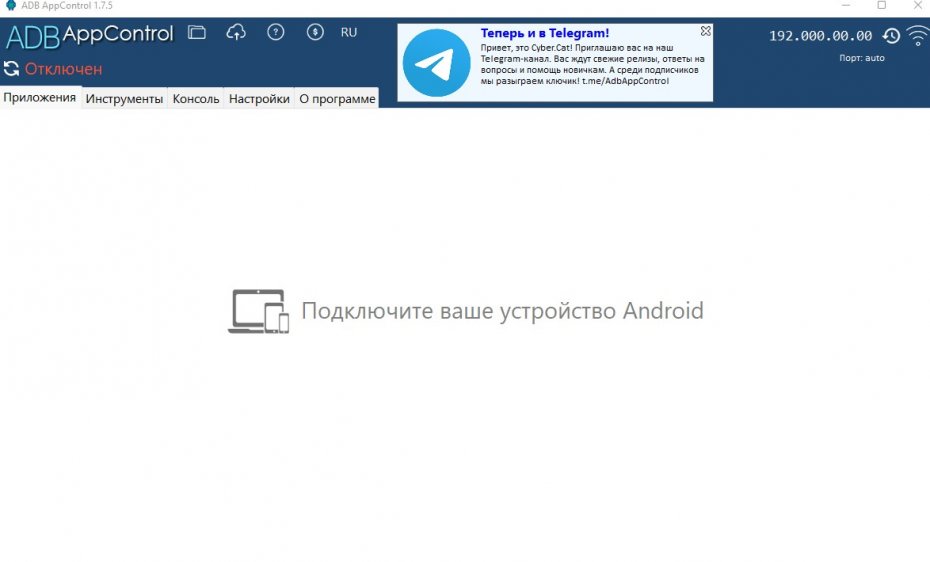Click the Telegram banner description text
Image resolution: width=930 pixels, height=562 pixels.
(x=592, y=64)
